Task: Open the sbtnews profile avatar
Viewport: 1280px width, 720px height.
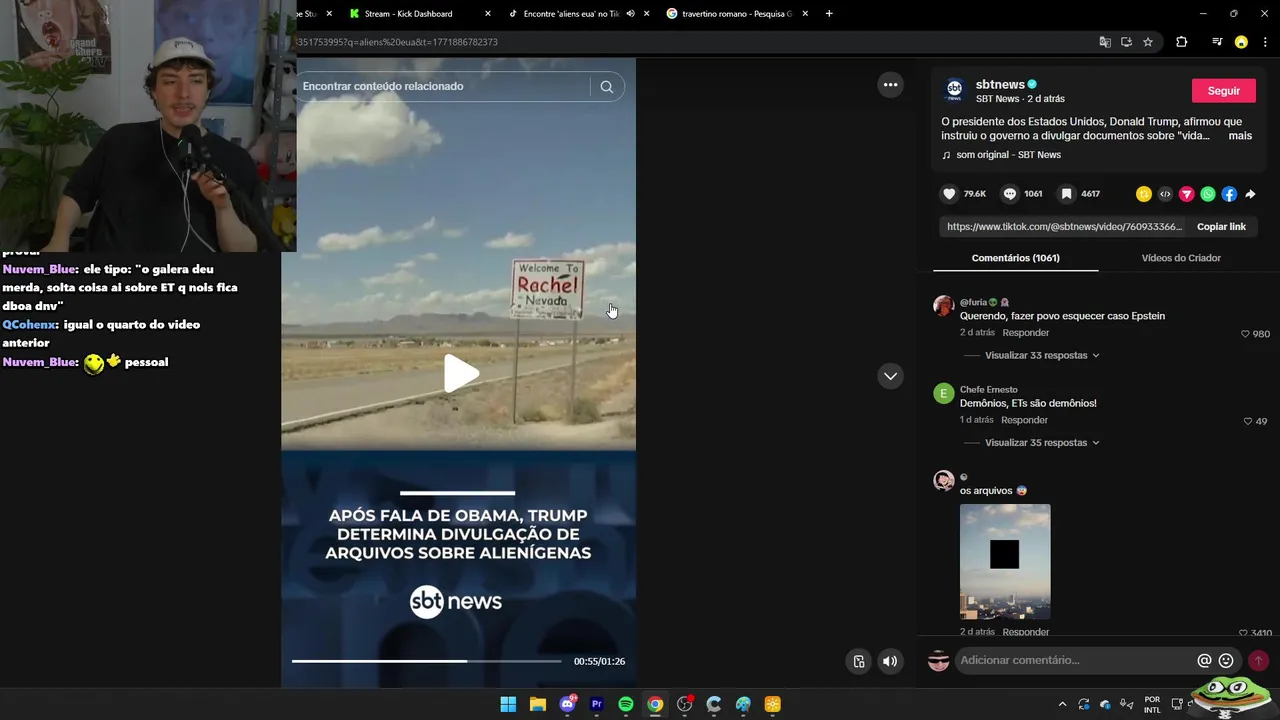Action: tap(954, 90)
